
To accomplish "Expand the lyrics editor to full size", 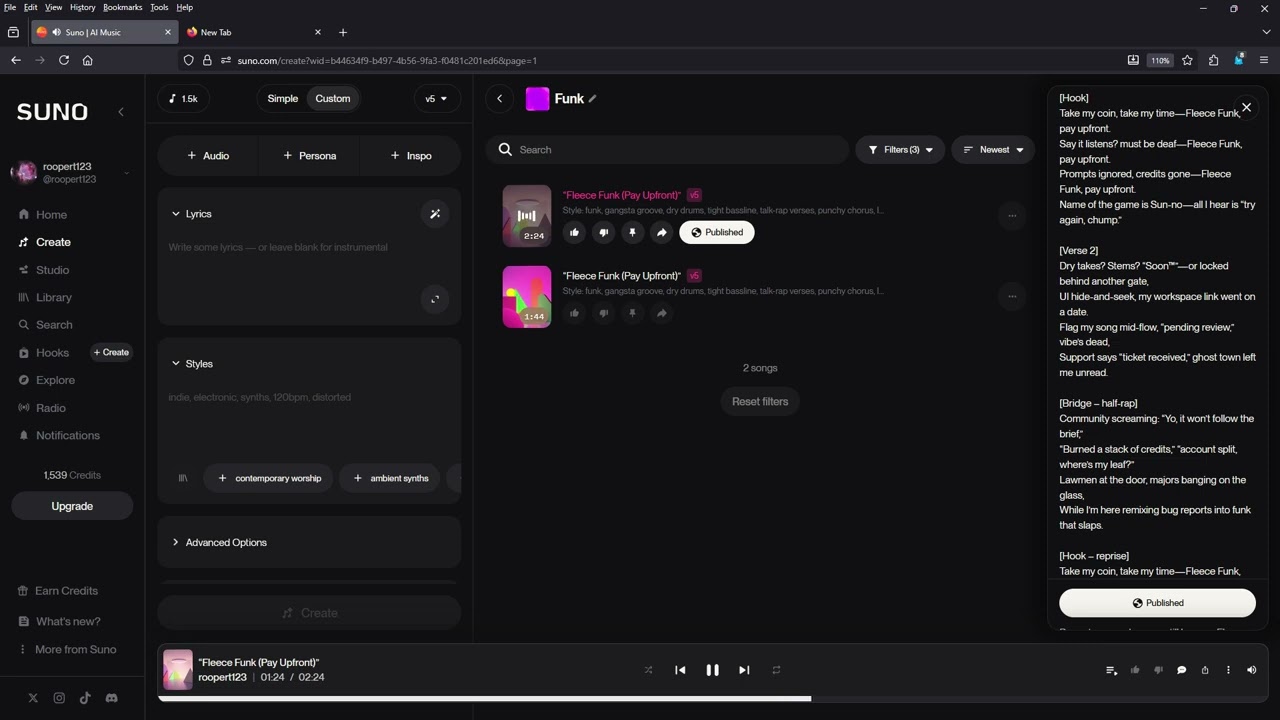I will [435, 299].
